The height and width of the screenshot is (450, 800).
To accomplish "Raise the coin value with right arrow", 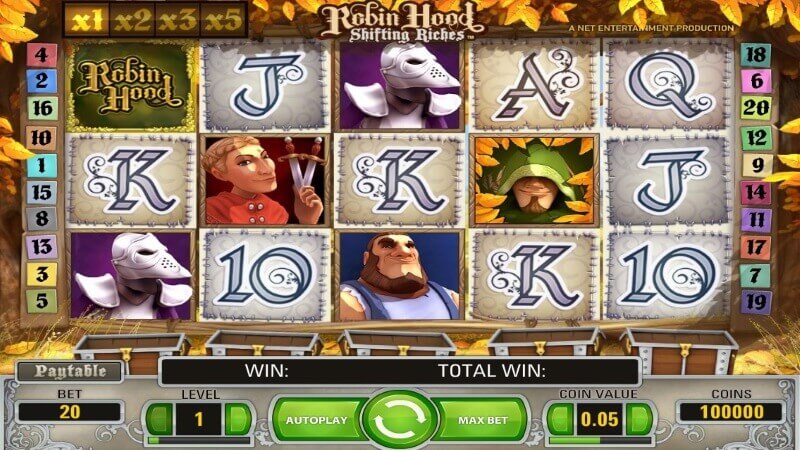I will click(x=639, y=419).
